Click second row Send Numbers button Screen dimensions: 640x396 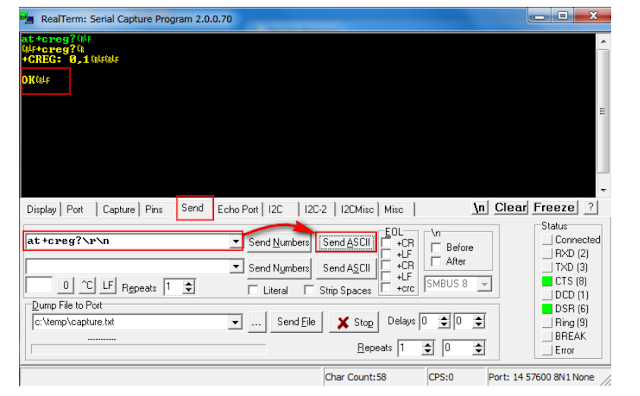(279, 268)
